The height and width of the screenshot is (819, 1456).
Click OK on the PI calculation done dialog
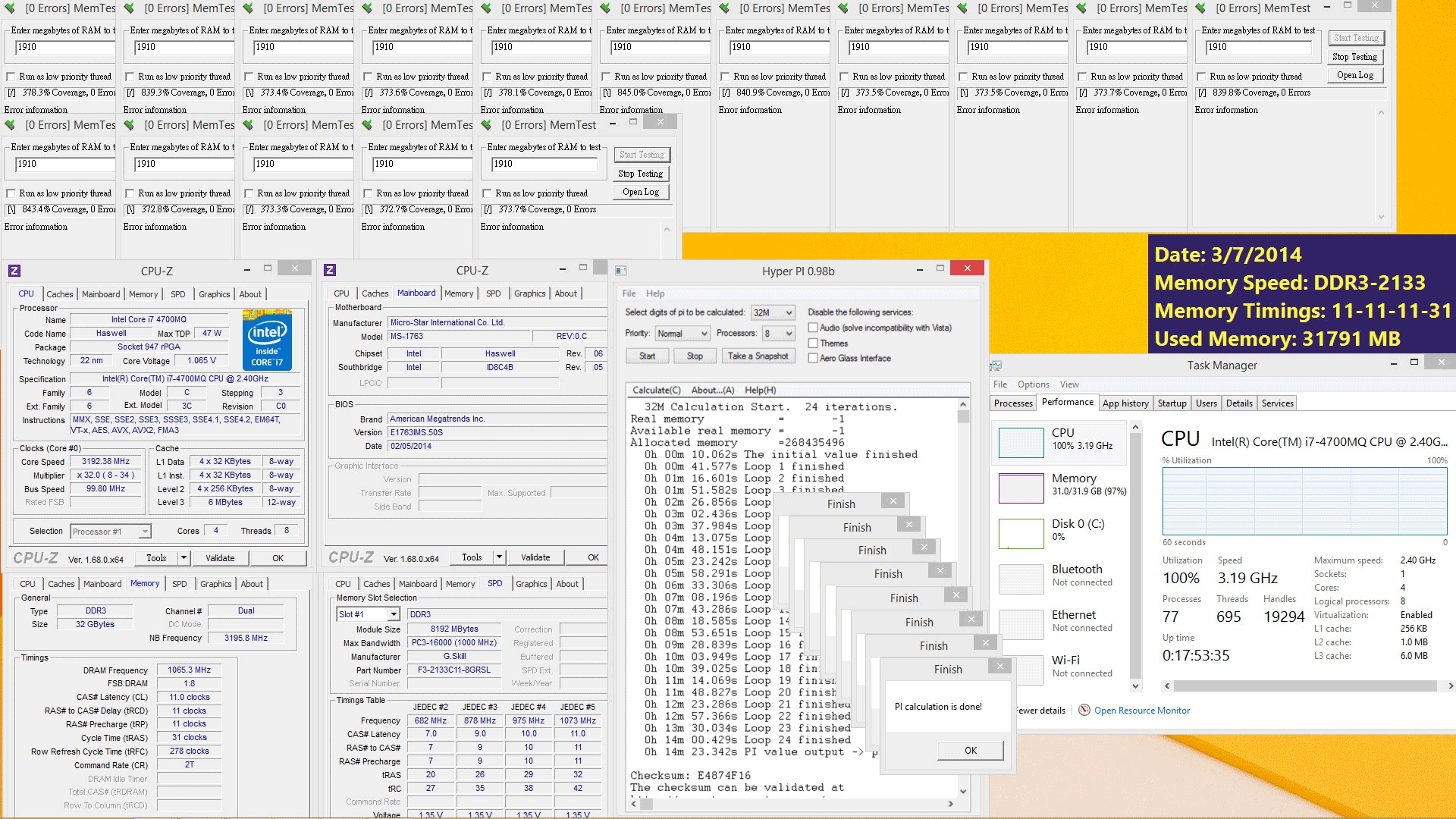click(x=970, y=750)
